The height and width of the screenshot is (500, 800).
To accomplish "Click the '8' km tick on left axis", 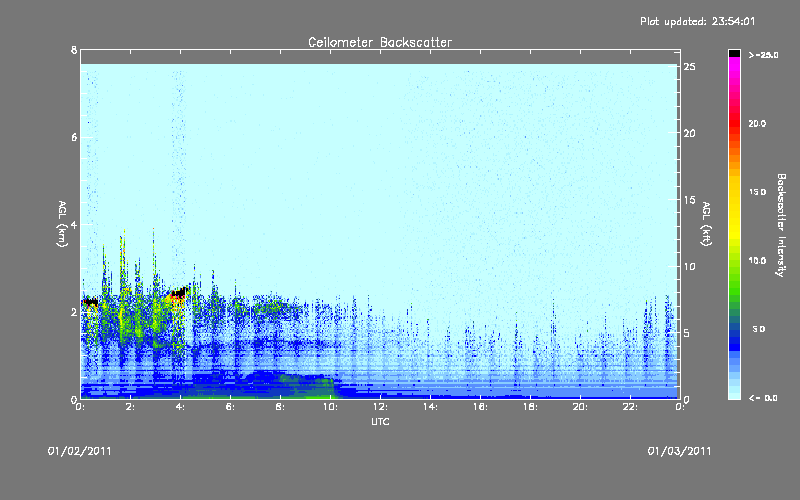I will pos(74,50).
